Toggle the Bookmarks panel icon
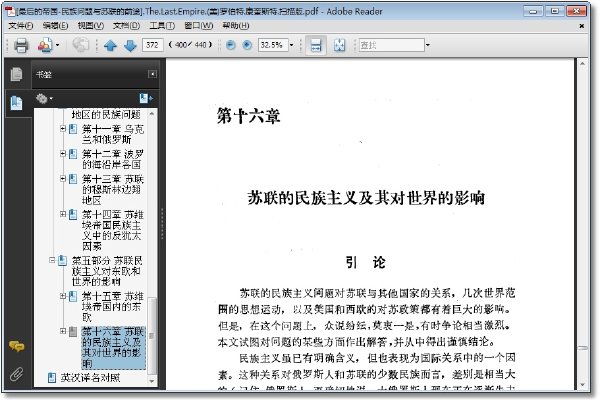 pos(16,103)
